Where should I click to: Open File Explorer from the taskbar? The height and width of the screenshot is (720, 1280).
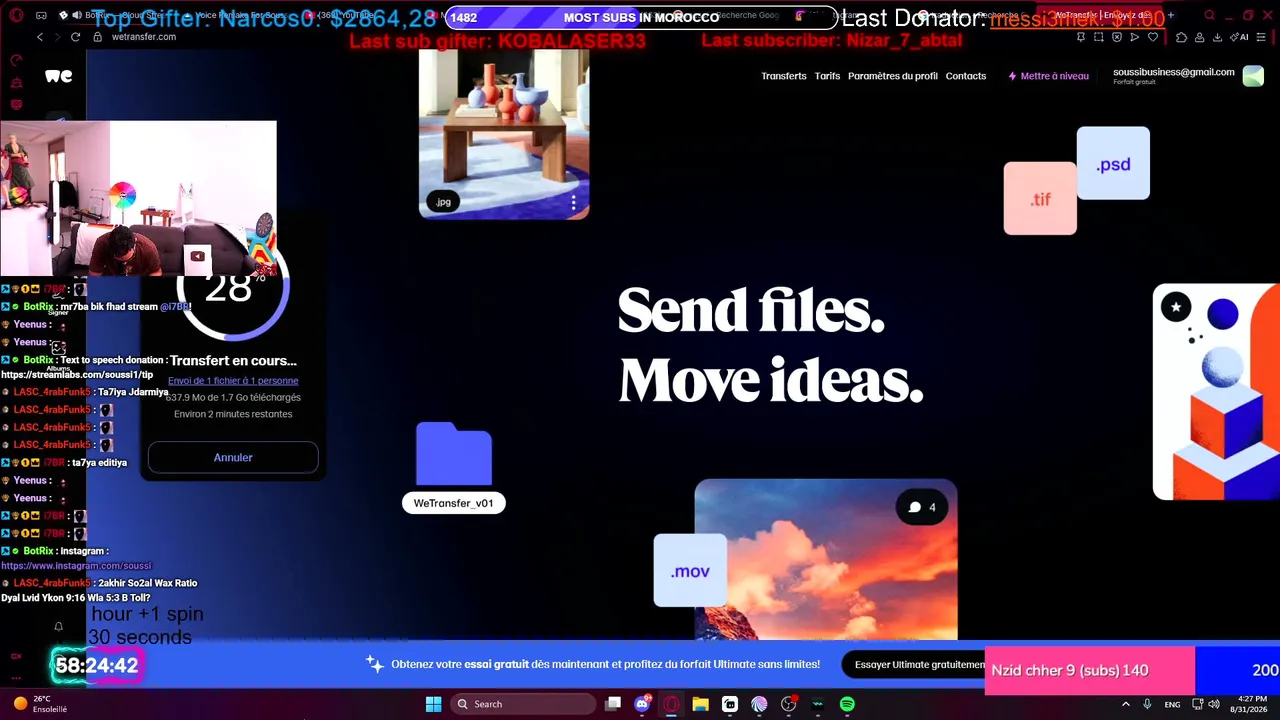700,704
